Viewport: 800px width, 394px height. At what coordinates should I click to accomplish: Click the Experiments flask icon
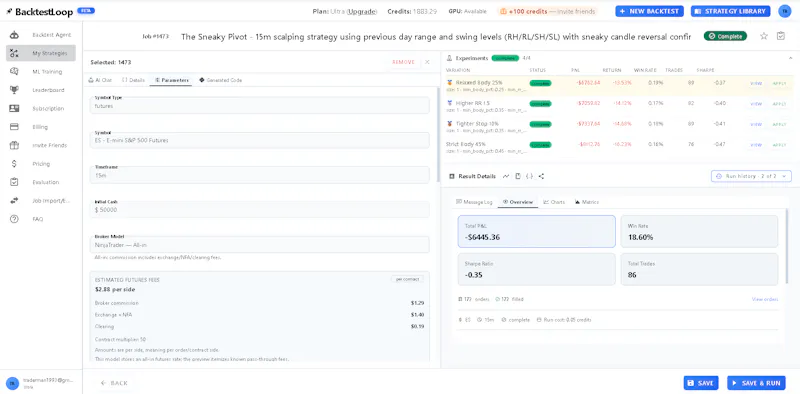pos(449,58)
